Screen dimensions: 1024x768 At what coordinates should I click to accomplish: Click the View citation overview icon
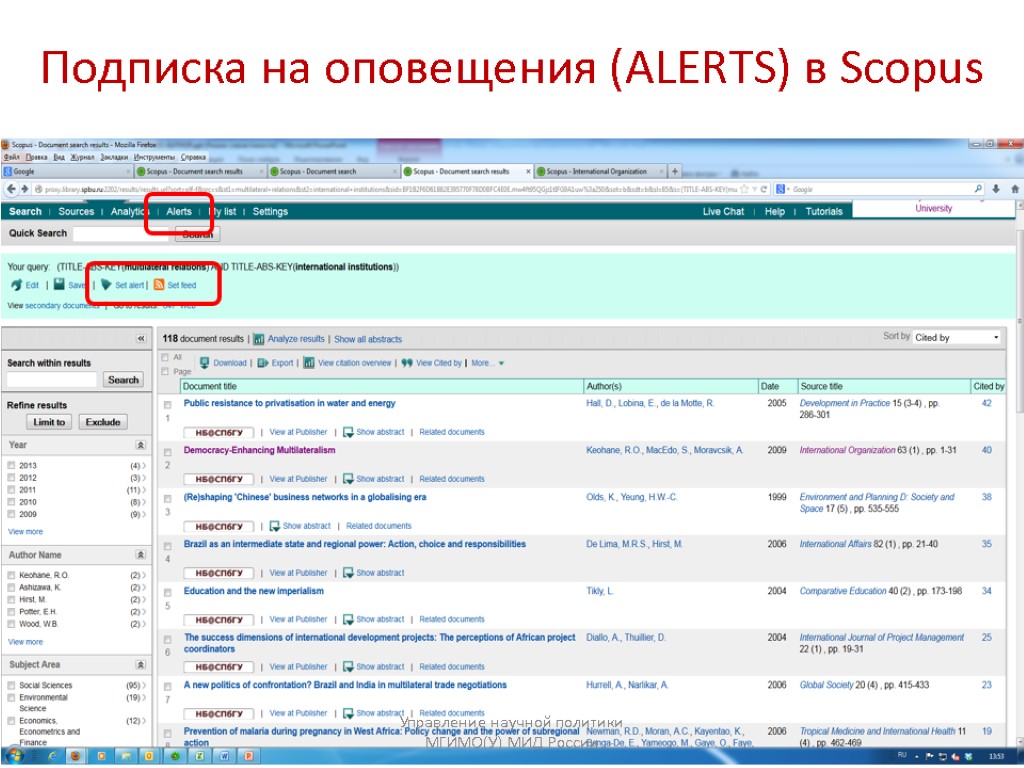[309, 363]
